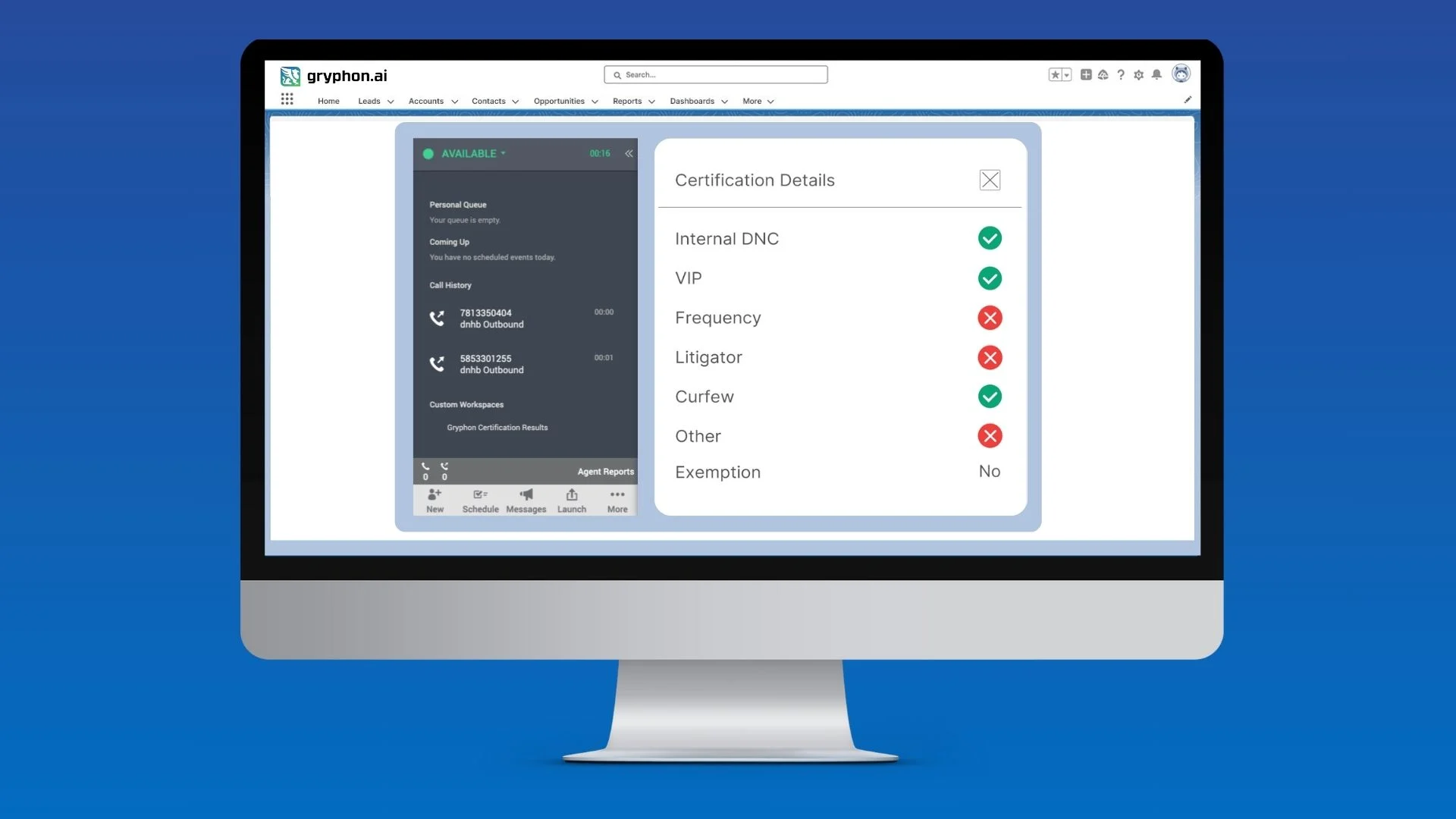Open the notifications bell
Image resolution: width=1456 pixels, height=819 pixels.
coord(1156,74)
